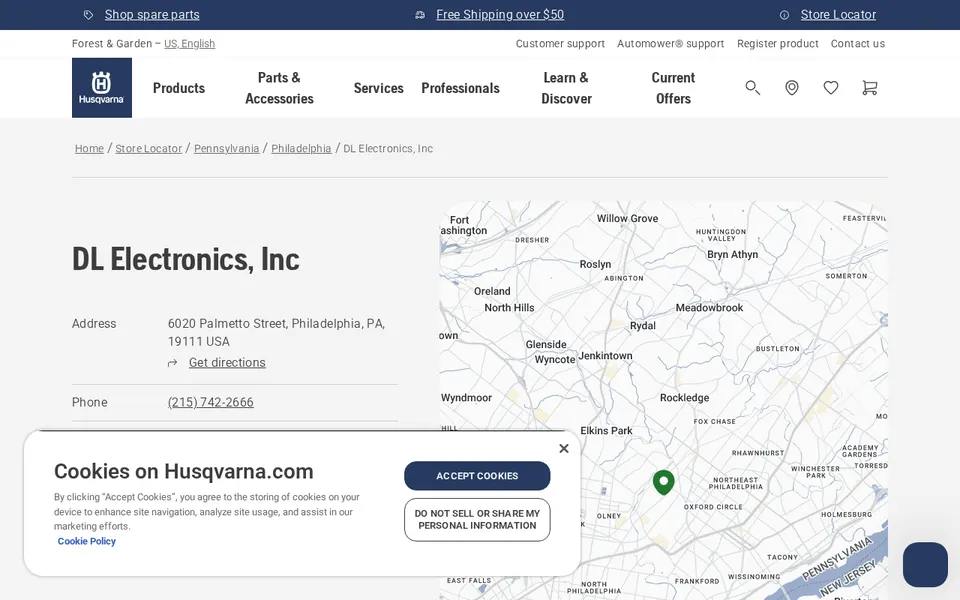Open the Cookie Policy link
960x600 pixels.
[x=86, y=541]
